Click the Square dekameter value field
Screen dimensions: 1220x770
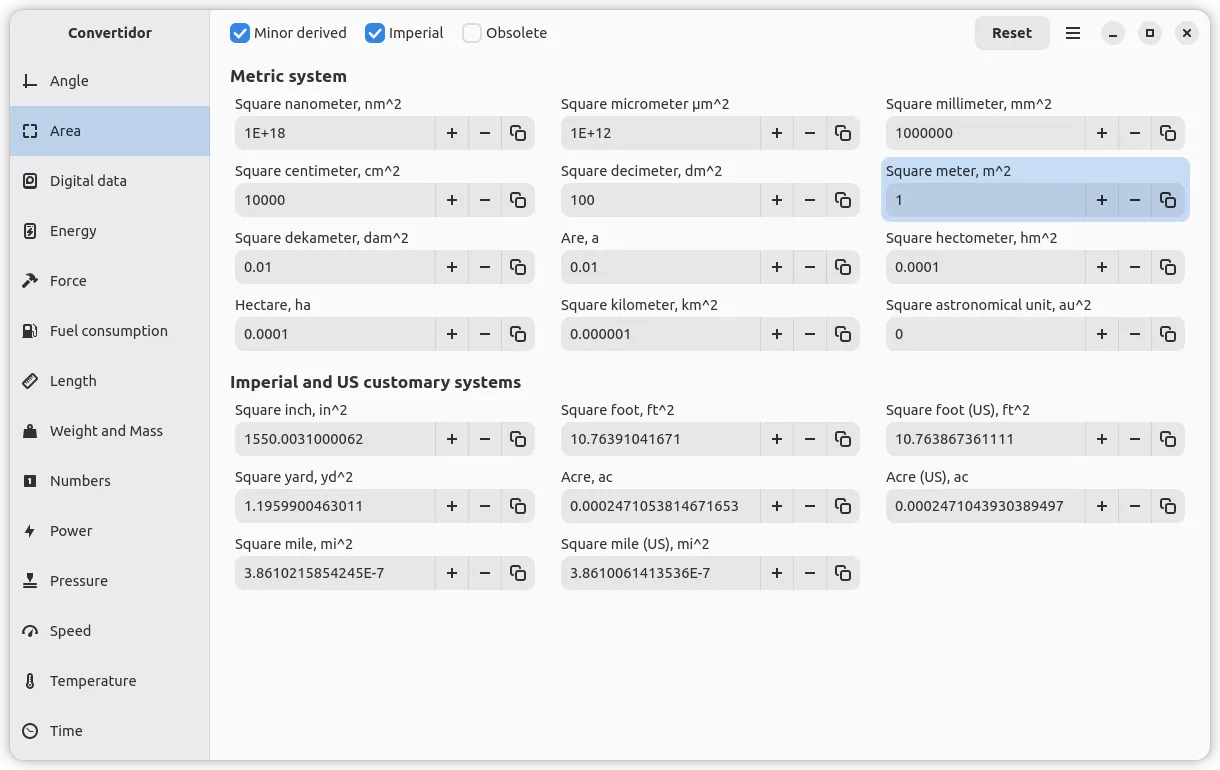[335, 267]
